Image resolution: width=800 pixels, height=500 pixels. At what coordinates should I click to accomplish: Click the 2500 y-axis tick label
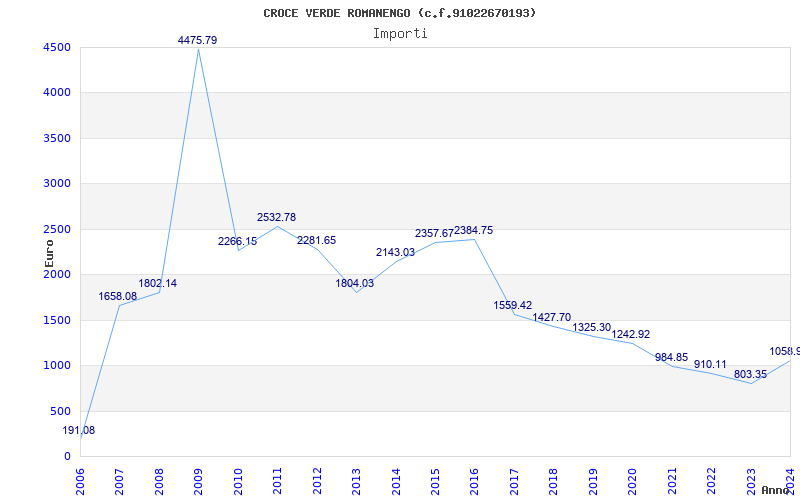57,230
